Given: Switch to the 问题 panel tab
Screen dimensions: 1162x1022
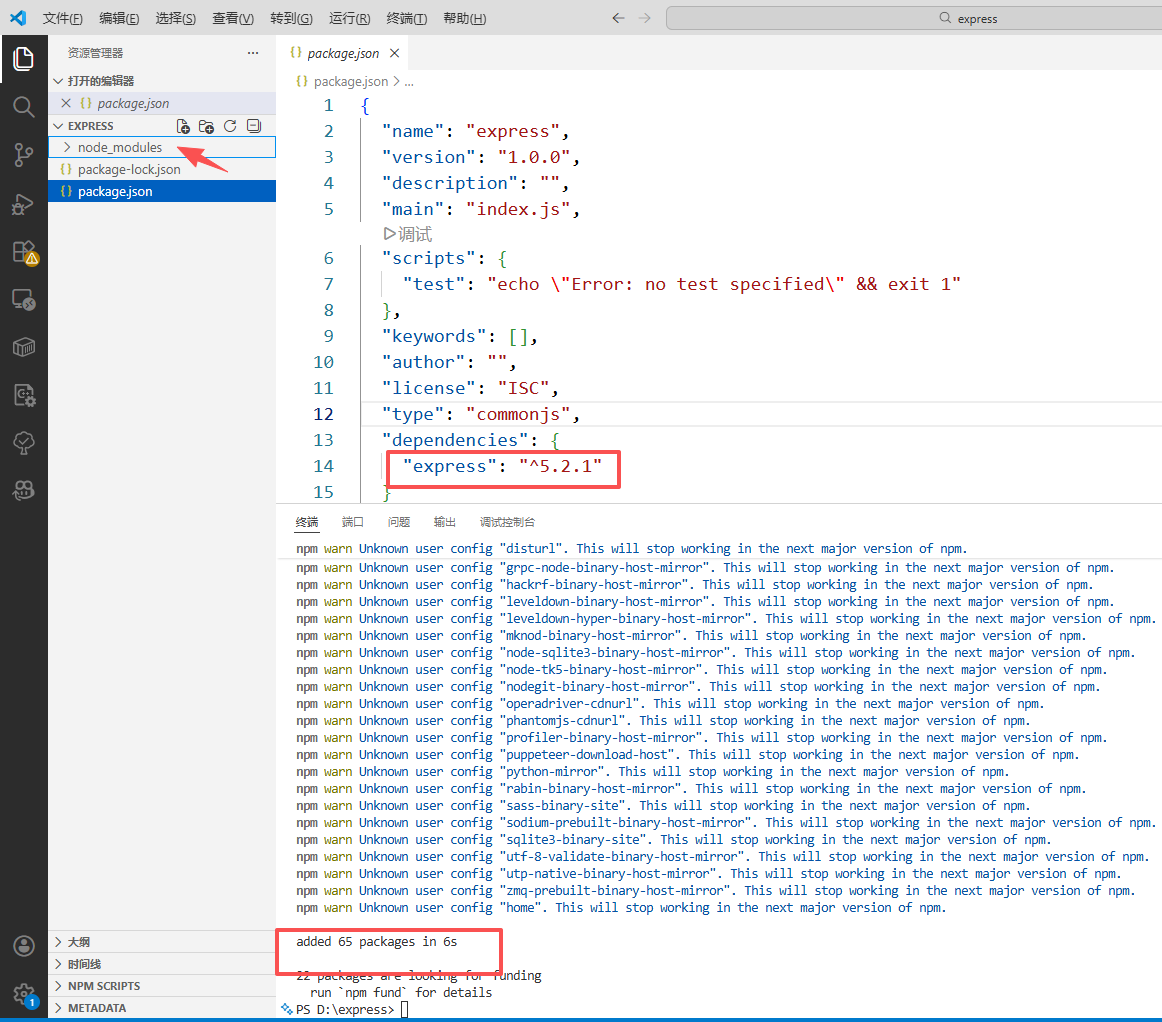Looking at the screenshot, I should coord(399,522).
